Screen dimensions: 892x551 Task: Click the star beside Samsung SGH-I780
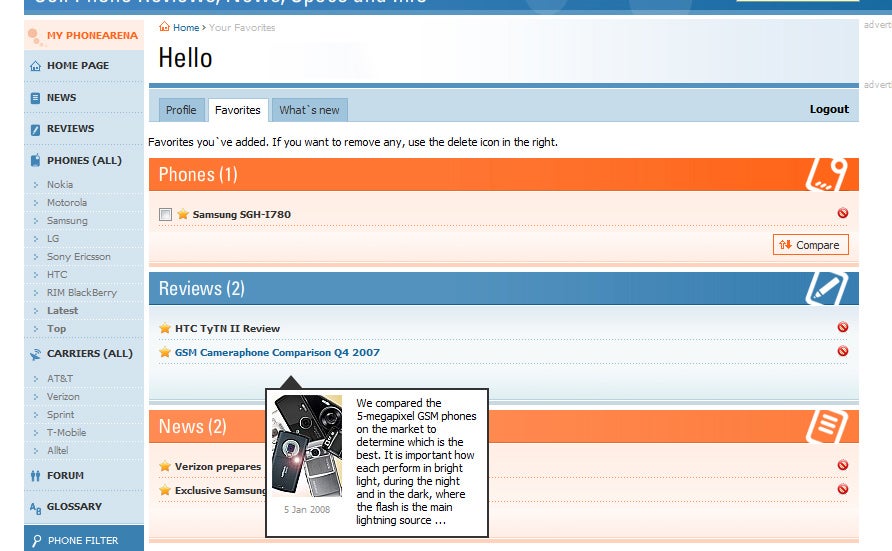click(183, 214)
